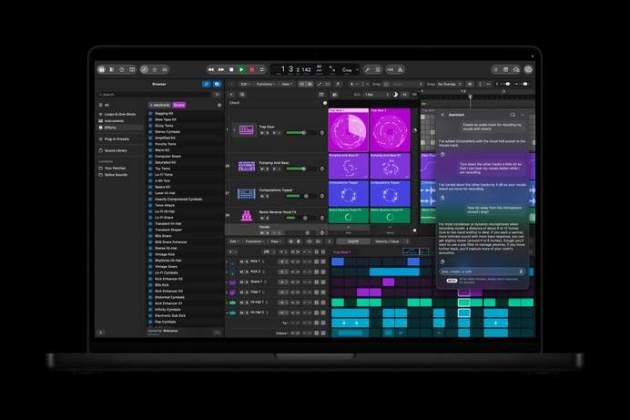Remove the purple Drums filter tag
The height and width of the screenshot is (420, 630).
point(179,105)
